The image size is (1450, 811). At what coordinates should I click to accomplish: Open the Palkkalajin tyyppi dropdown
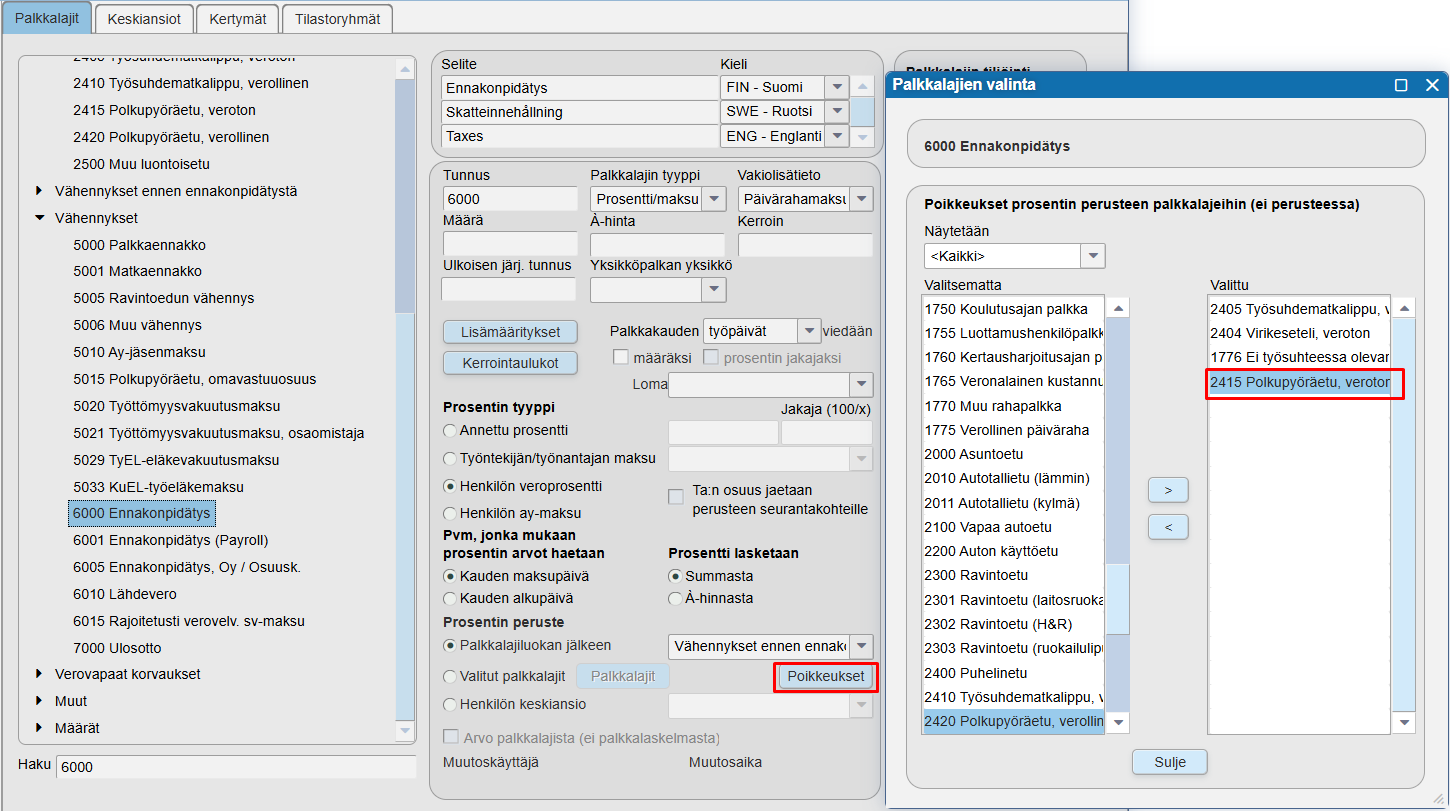(714, 199)
